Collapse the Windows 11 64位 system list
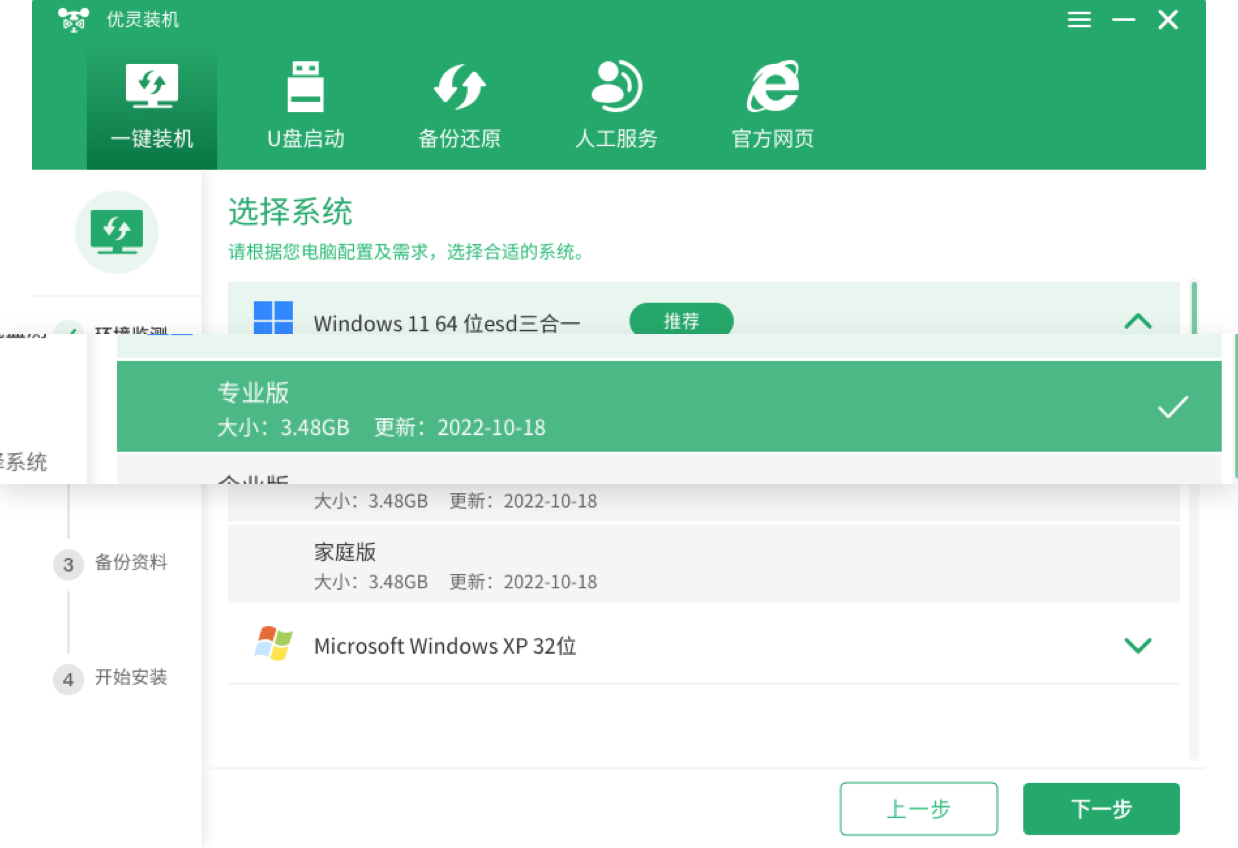Viewport: 1238px width, 848px height. [1138, 321]
